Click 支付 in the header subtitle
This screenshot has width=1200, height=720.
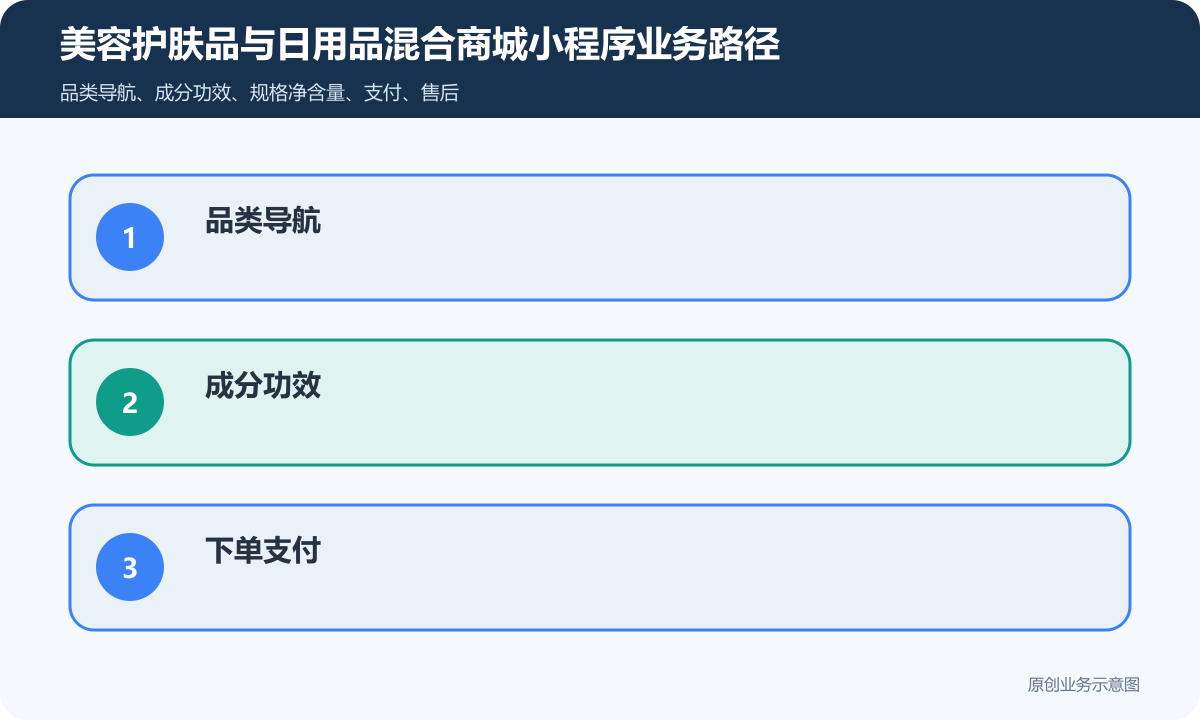click(381, 94)
